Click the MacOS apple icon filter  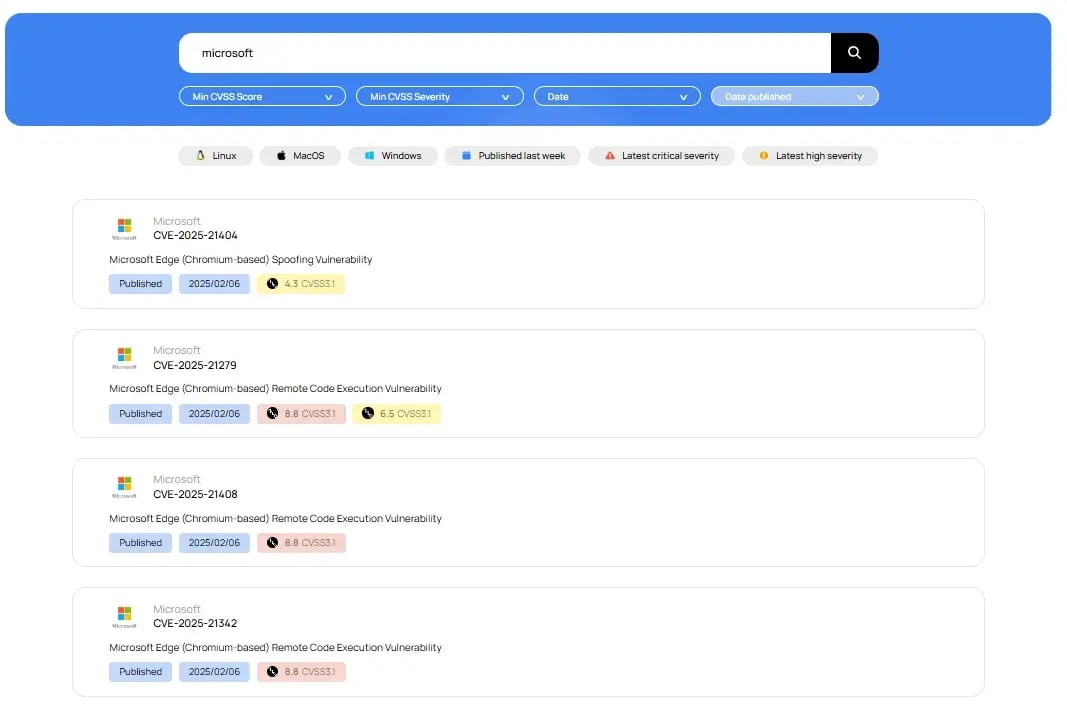[282, 156]
